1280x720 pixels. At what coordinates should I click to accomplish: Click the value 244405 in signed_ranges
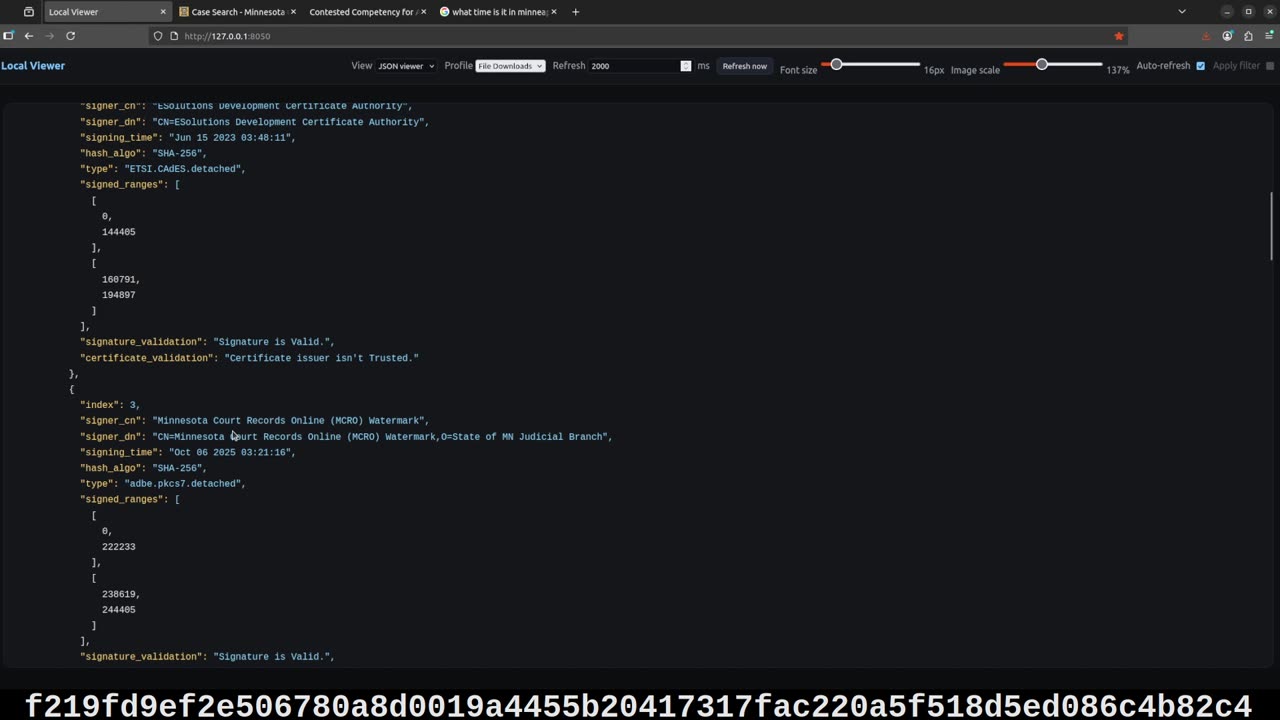pyautogui.click(x=118, y=610)
